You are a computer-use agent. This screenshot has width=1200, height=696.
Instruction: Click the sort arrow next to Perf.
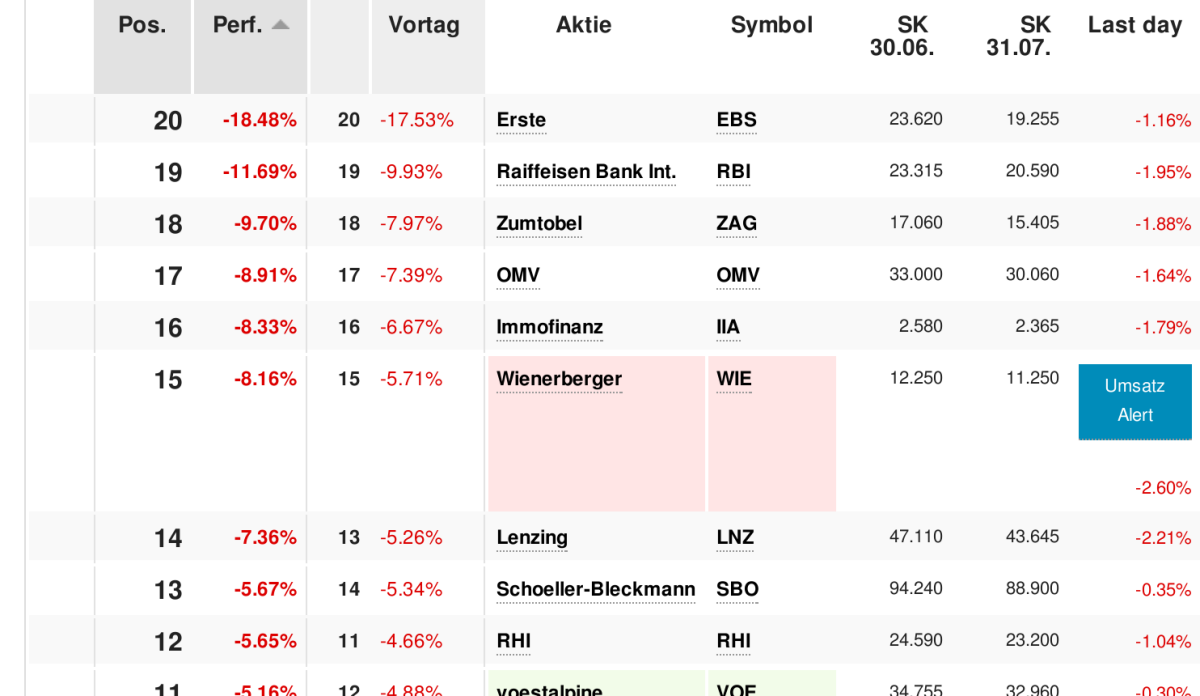(x=280, y=26)
